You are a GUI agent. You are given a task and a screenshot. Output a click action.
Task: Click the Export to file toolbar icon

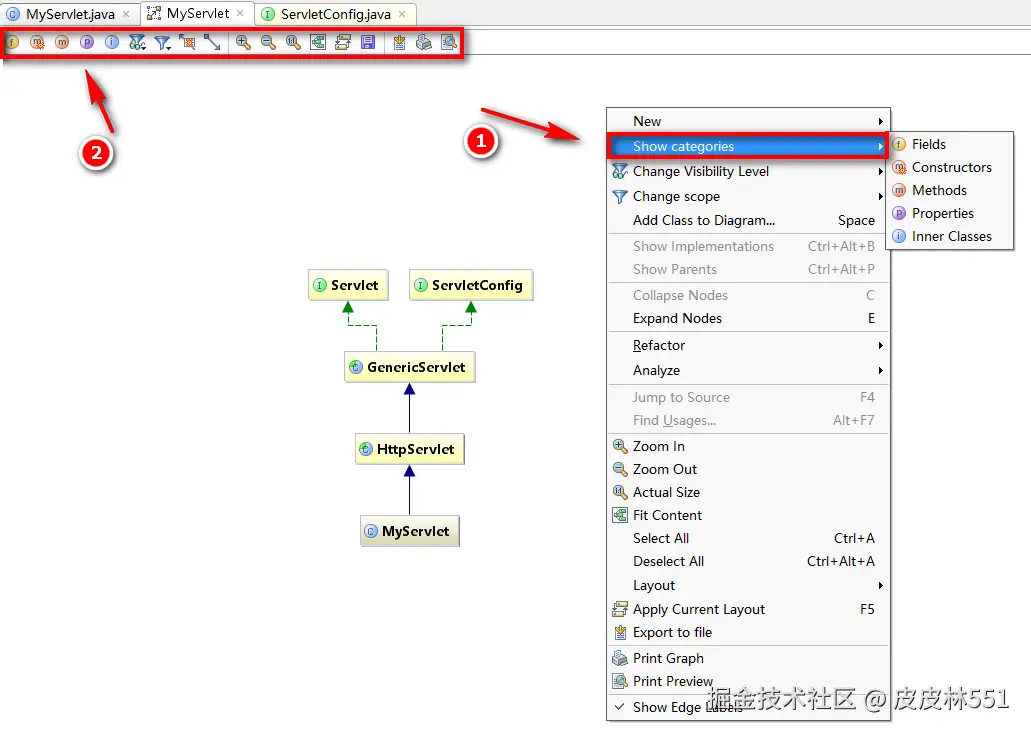(399, 43)
